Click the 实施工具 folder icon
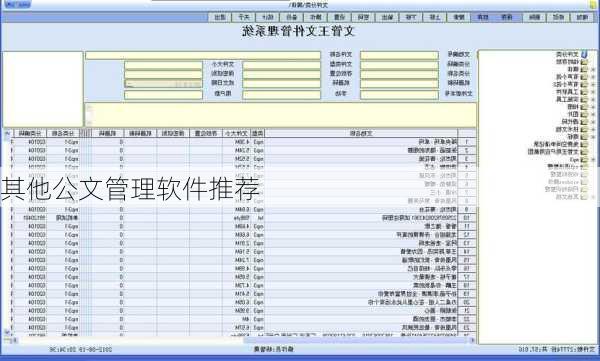This screenshot has height=361, width=600. pyautogui.click(x=584, y=100)
